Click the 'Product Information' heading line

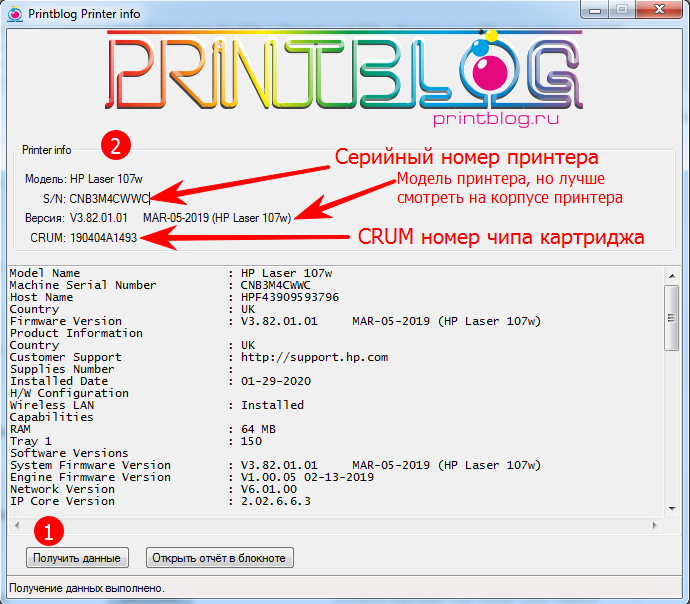(x=76, y=333)
